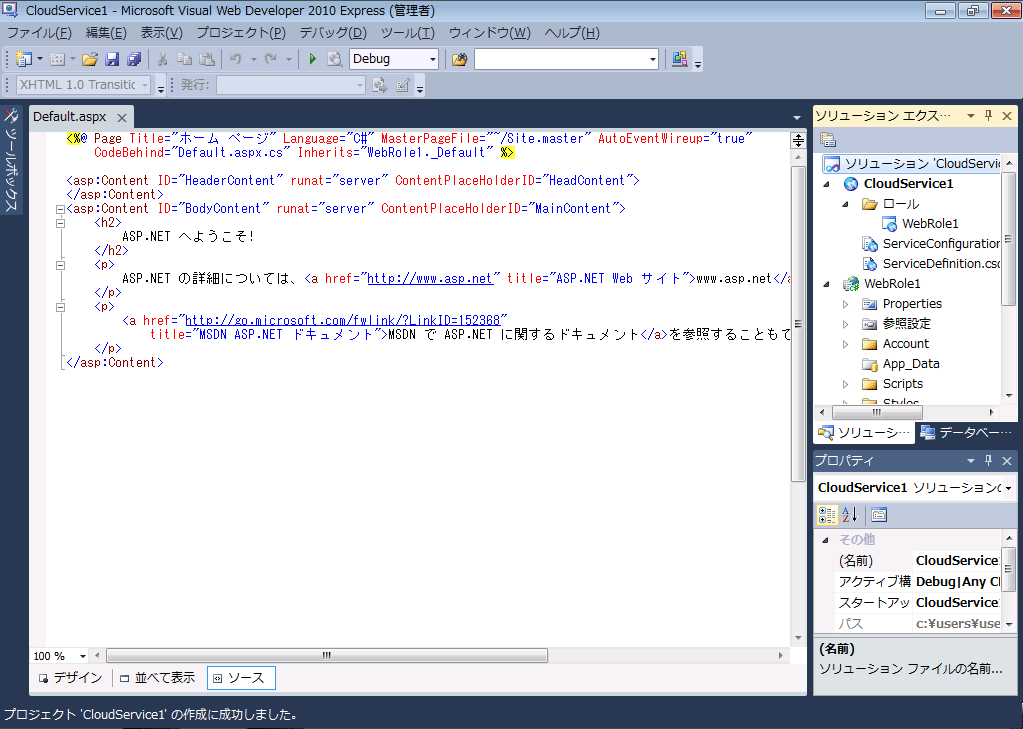Pin the Solution Explorer panel
1023x729 pixels.
(988, 116)
